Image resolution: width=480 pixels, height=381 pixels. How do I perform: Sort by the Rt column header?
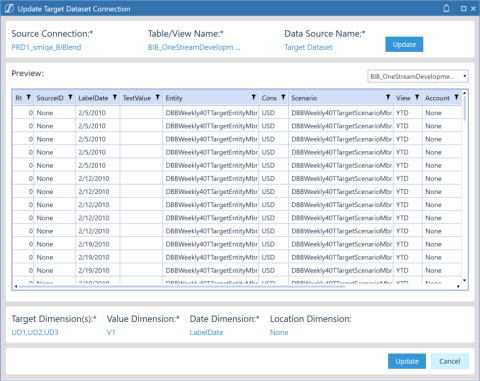coord(19,98)
